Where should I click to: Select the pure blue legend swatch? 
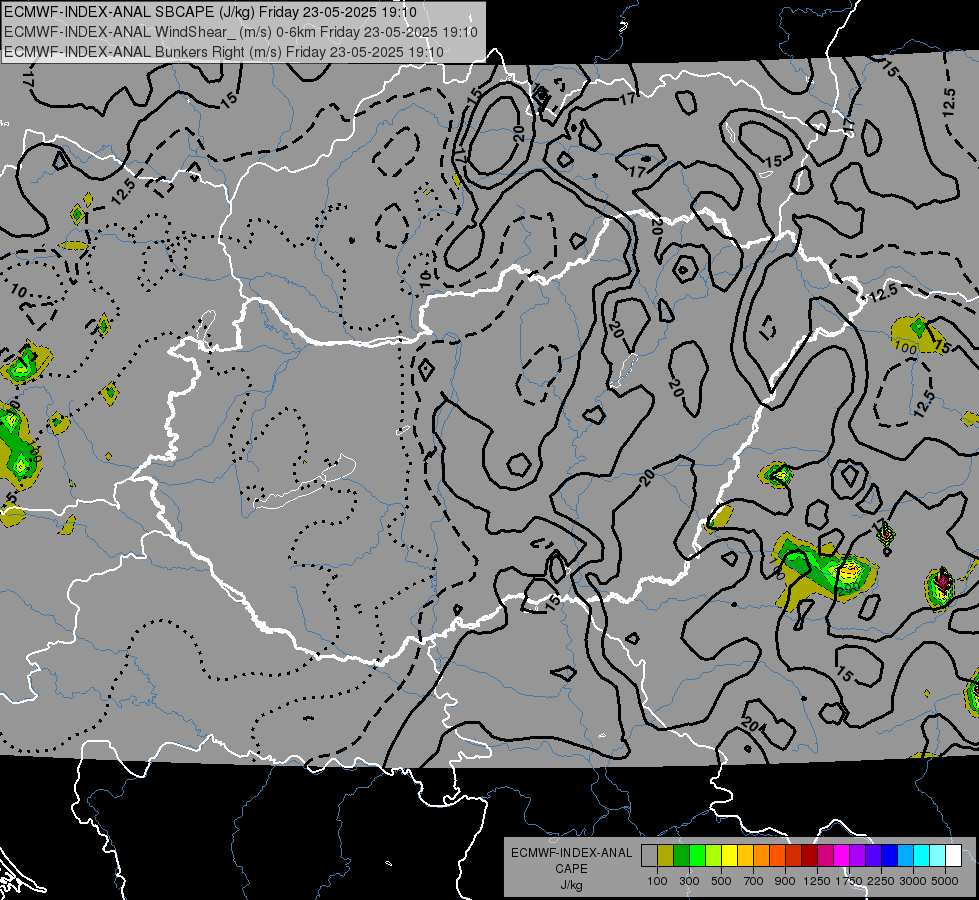point(890,856)
